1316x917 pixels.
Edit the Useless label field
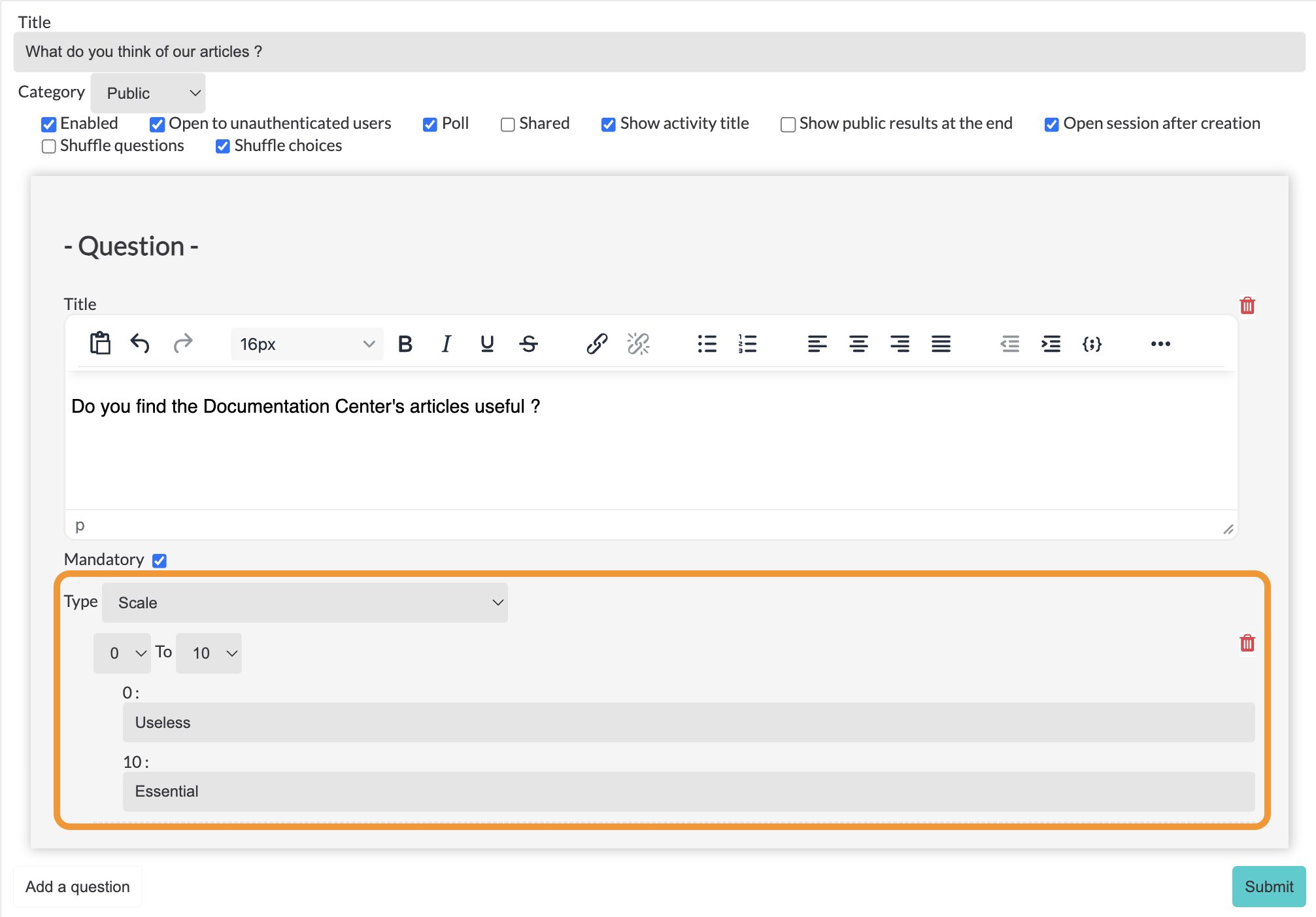click(x=688, y=722)
